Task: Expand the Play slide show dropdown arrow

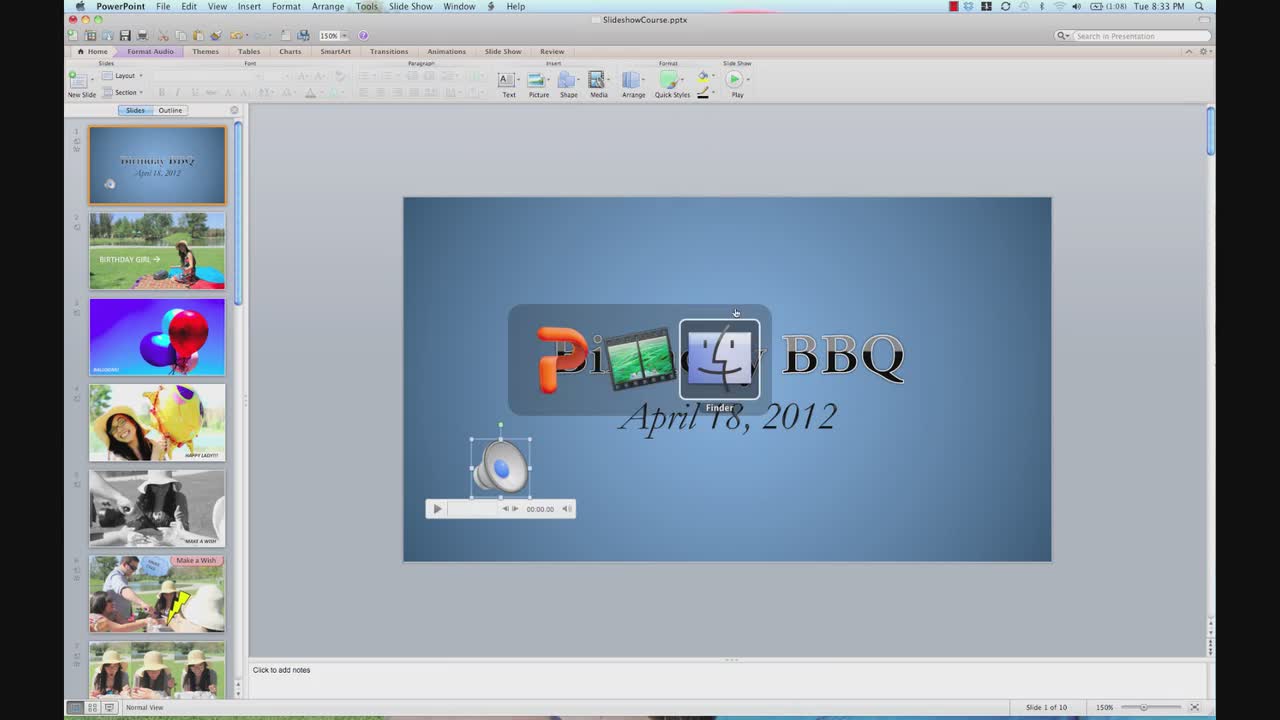Action: 747,79
